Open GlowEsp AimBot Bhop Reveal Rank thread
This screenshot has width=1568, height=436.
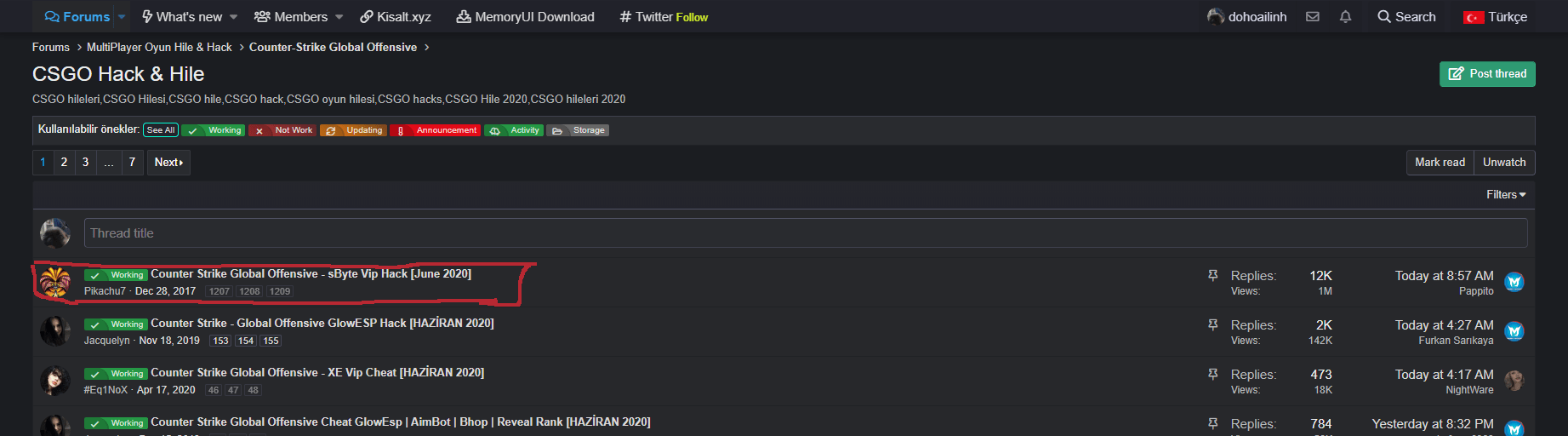coord(401,422)
